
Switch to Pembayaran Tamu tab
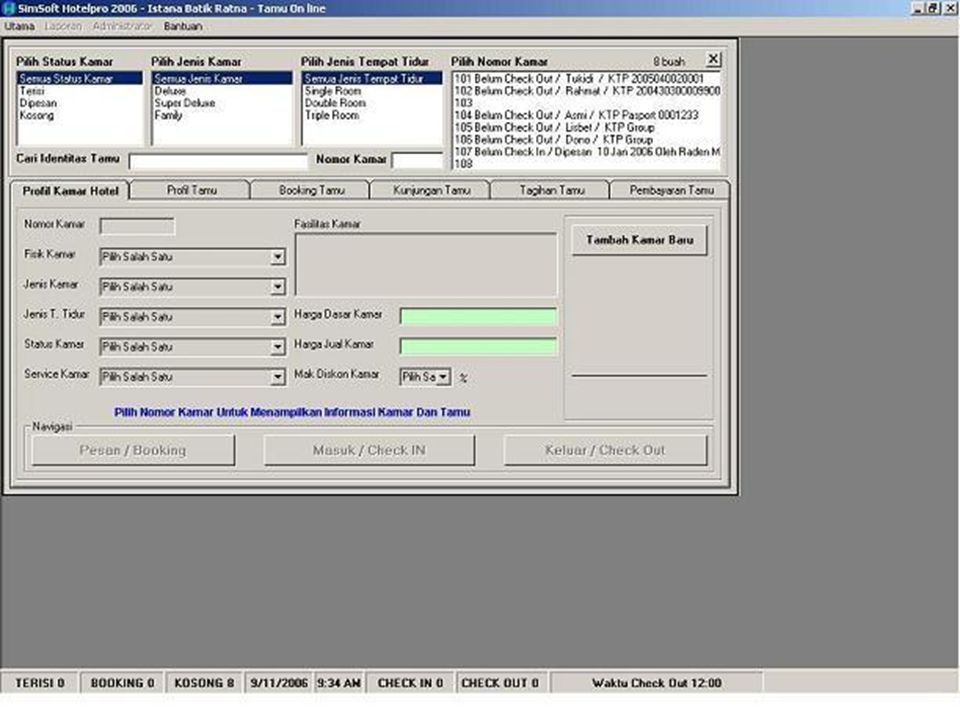point(671,190)
